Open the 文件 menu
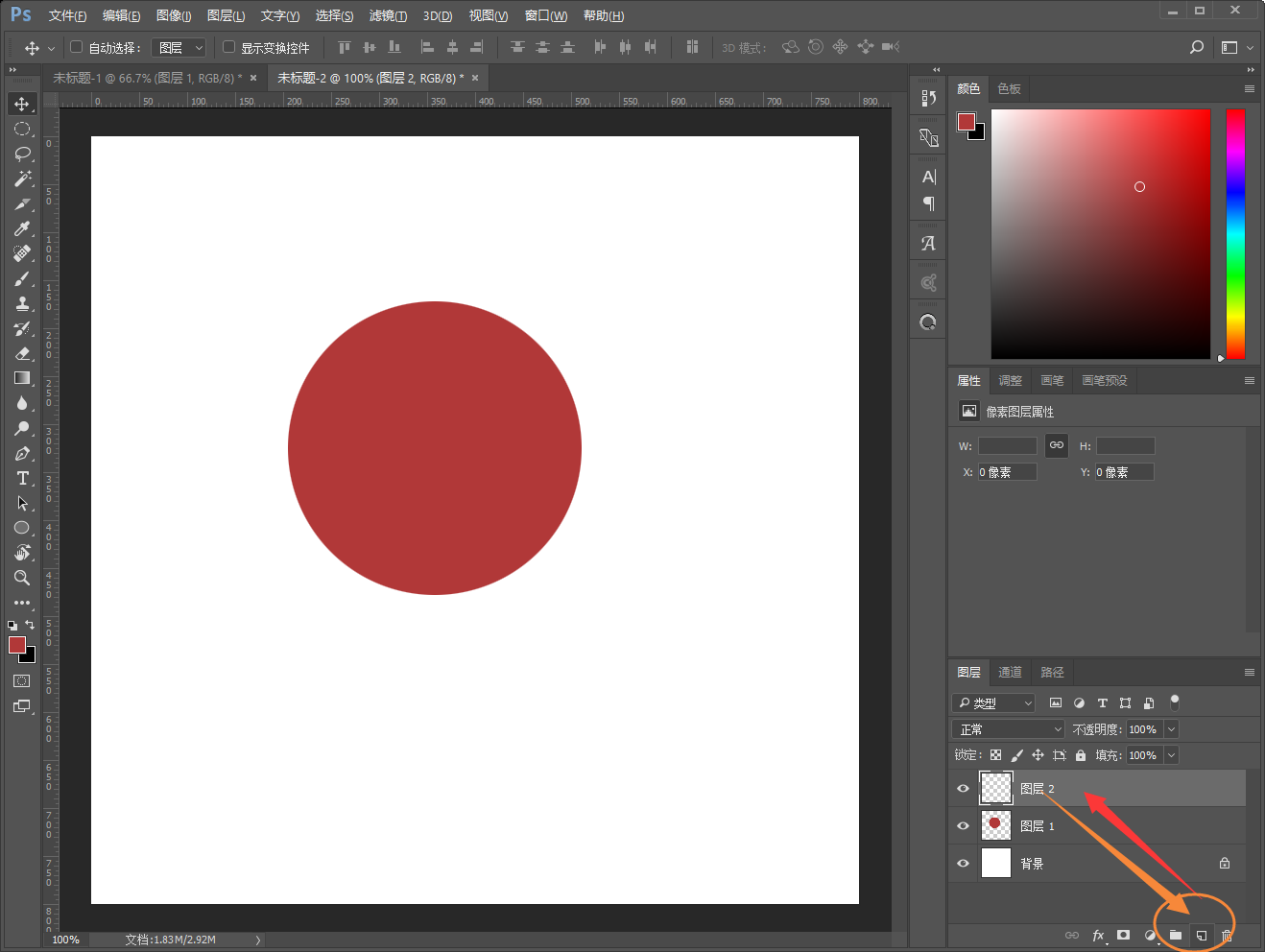This screenshot has height=952, width=1265. click(67, 15)
